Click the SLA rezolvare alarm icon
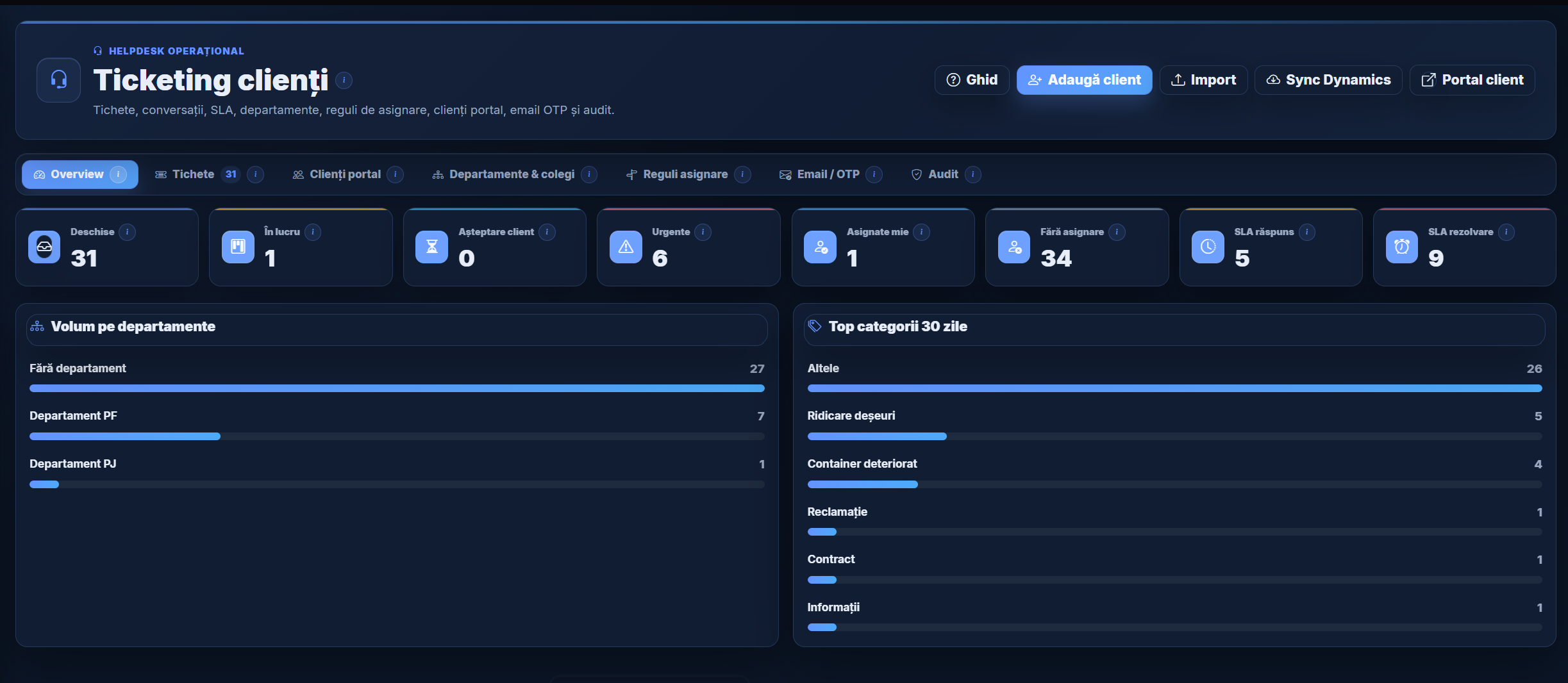Viewport: 1568px width, 683px height. tap(1402, 247)
